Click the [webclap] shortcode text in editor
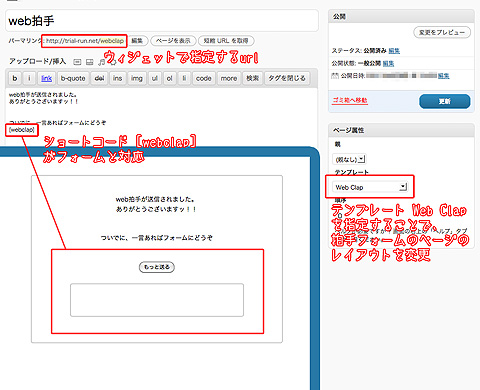This screenshot has width=480, height=390. tap(22, 130)
